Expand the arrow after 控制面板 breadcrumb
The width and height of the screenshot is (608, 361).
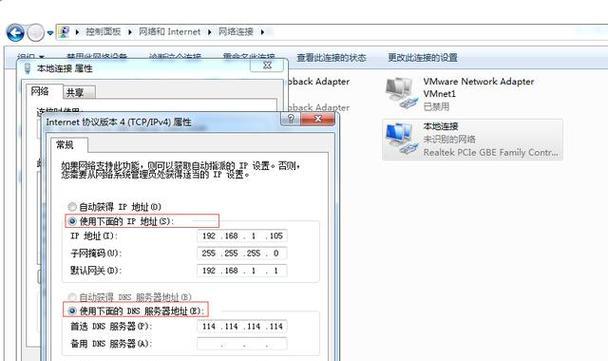tap(130, 32)
